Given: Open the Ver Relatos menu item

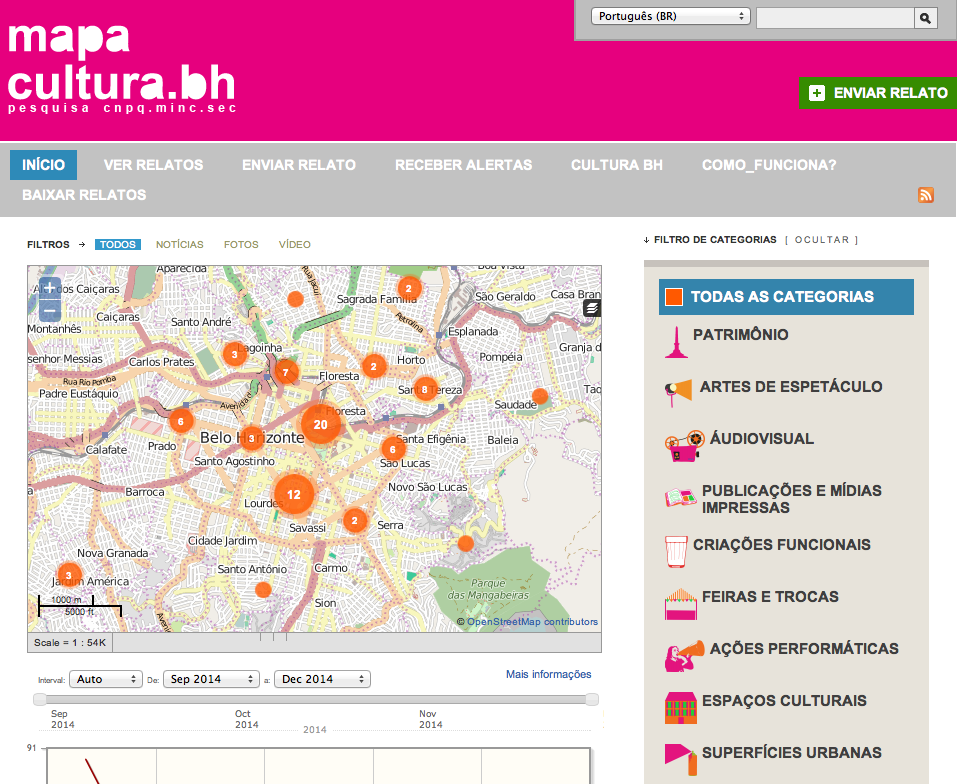Looking at the screenshot, I should [x=153, y=165].
